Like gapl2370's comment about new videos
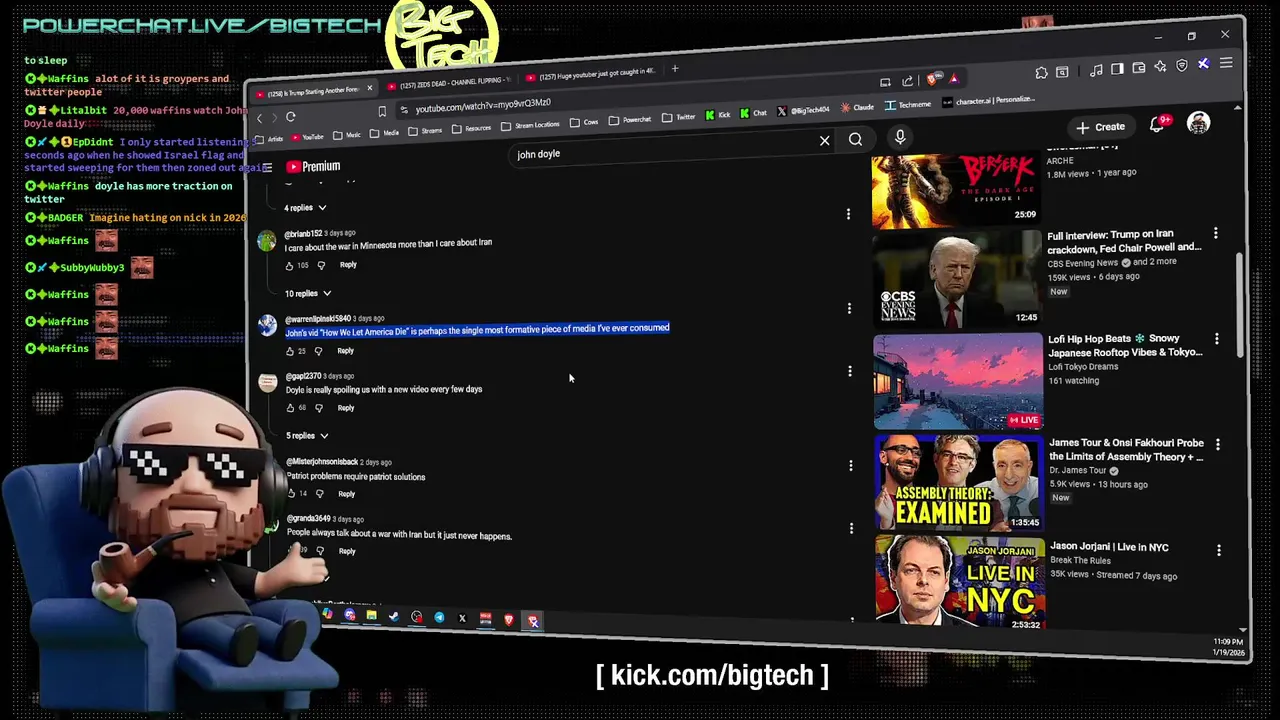The height and width of the screenshot is (720, 1280). [x=290, y=408]
